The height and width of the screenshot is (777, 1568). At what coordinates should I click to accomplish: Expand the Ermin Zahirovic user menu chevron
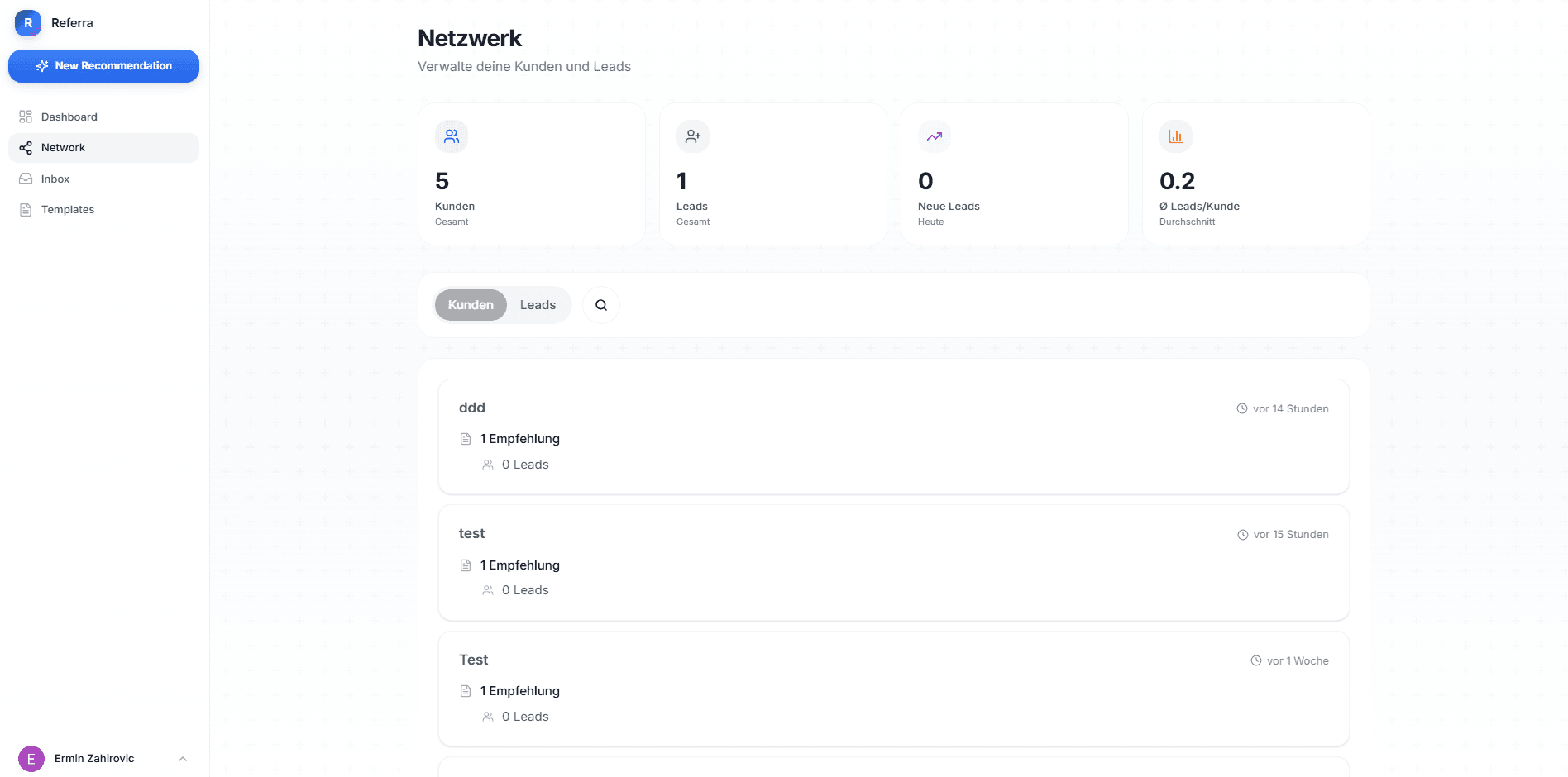[183, 759]
